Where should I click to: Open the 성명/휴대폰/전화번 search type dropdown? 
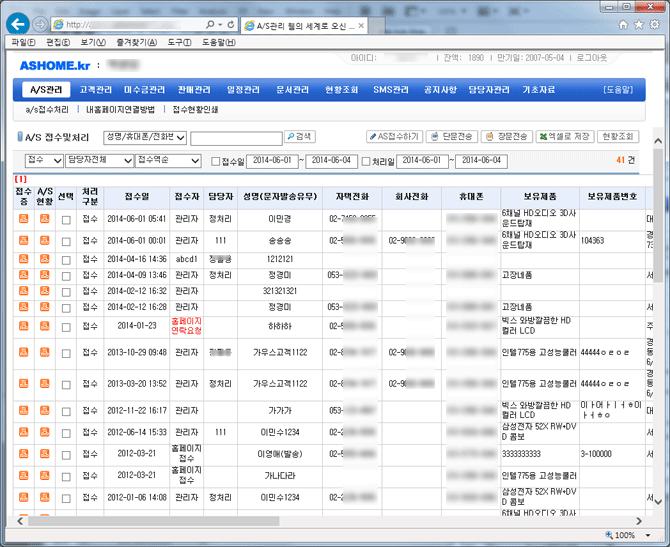coord(145,137)
